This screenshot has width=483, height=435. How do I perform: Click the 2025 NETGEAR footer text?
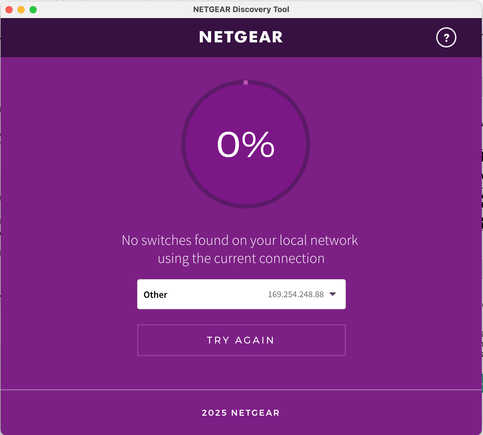241,413
